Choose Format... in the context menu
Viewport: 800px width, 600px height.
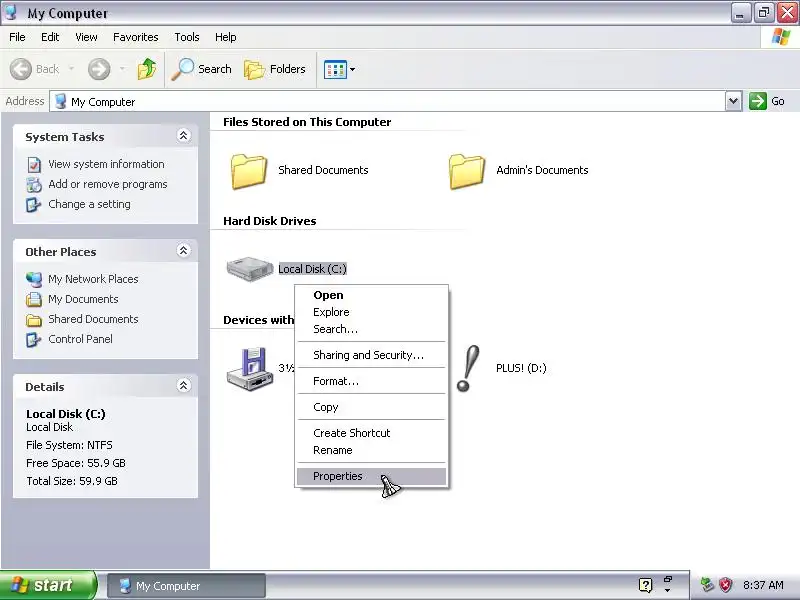(x=371, y=381)
